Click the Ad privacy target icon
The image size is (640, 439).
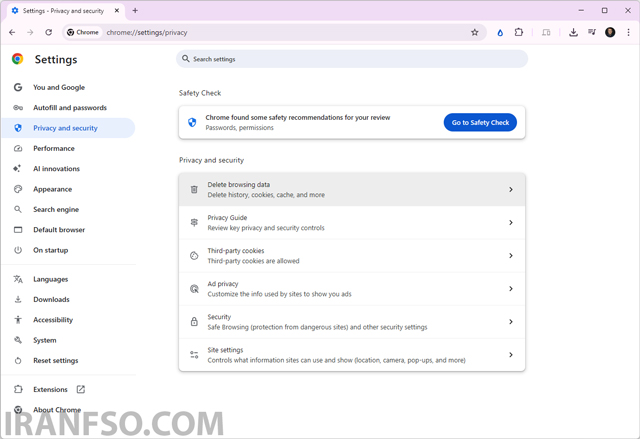194,289
